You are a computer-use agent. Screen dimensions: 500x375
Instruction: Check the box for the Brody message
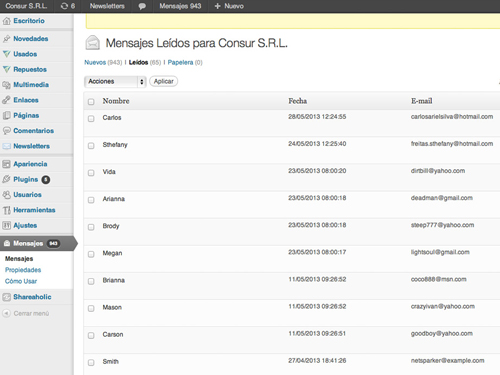tap(91, 227)
